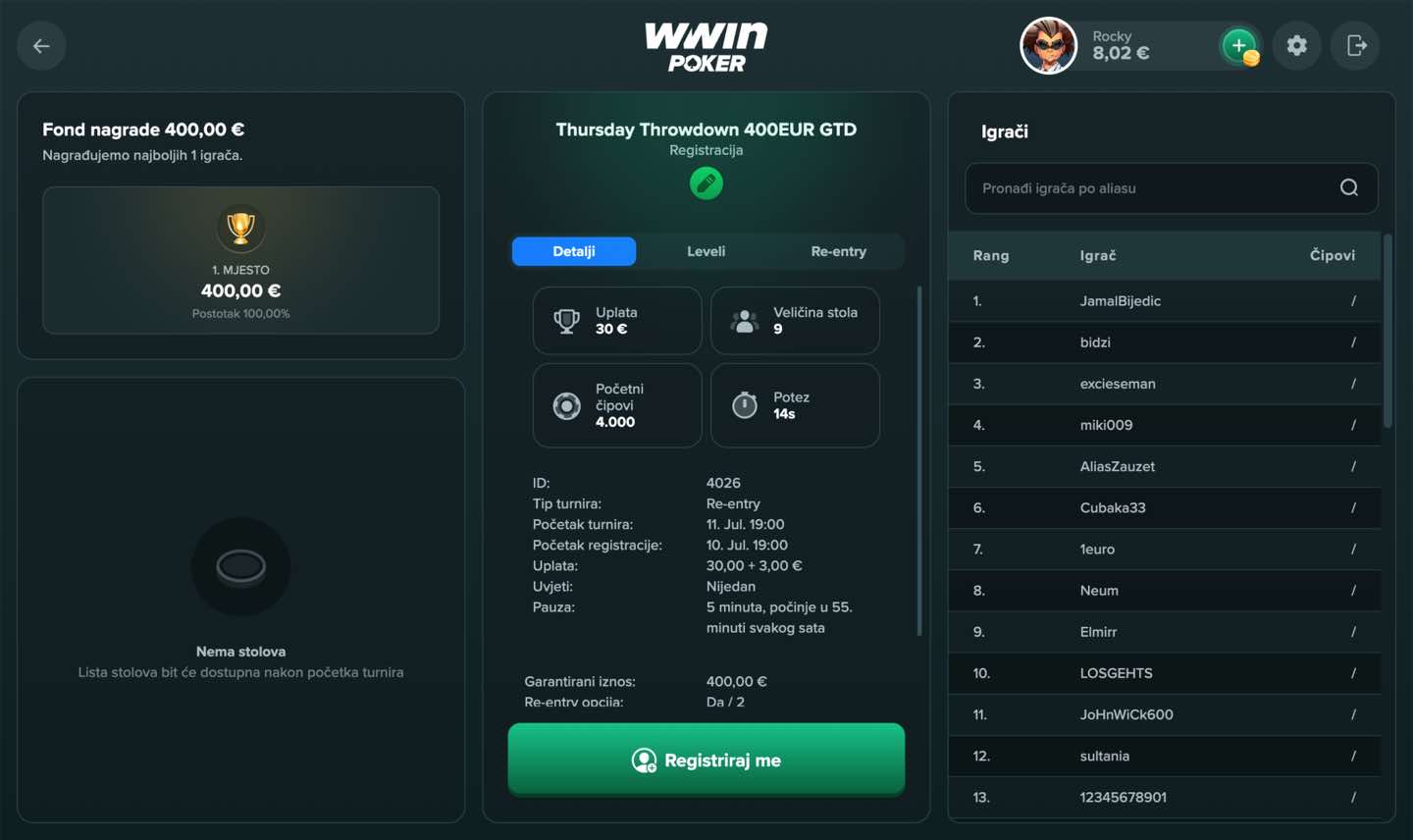Screen dimensions: 1413x840
Task: Select the Detalji tab
Action: (574, 251)
